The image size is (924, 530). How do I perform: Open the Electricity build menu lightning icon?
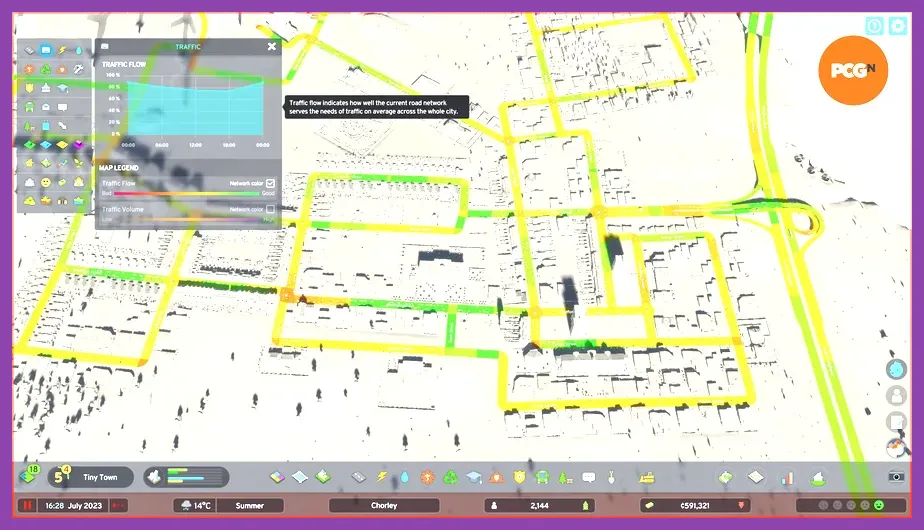coord(381,476)
